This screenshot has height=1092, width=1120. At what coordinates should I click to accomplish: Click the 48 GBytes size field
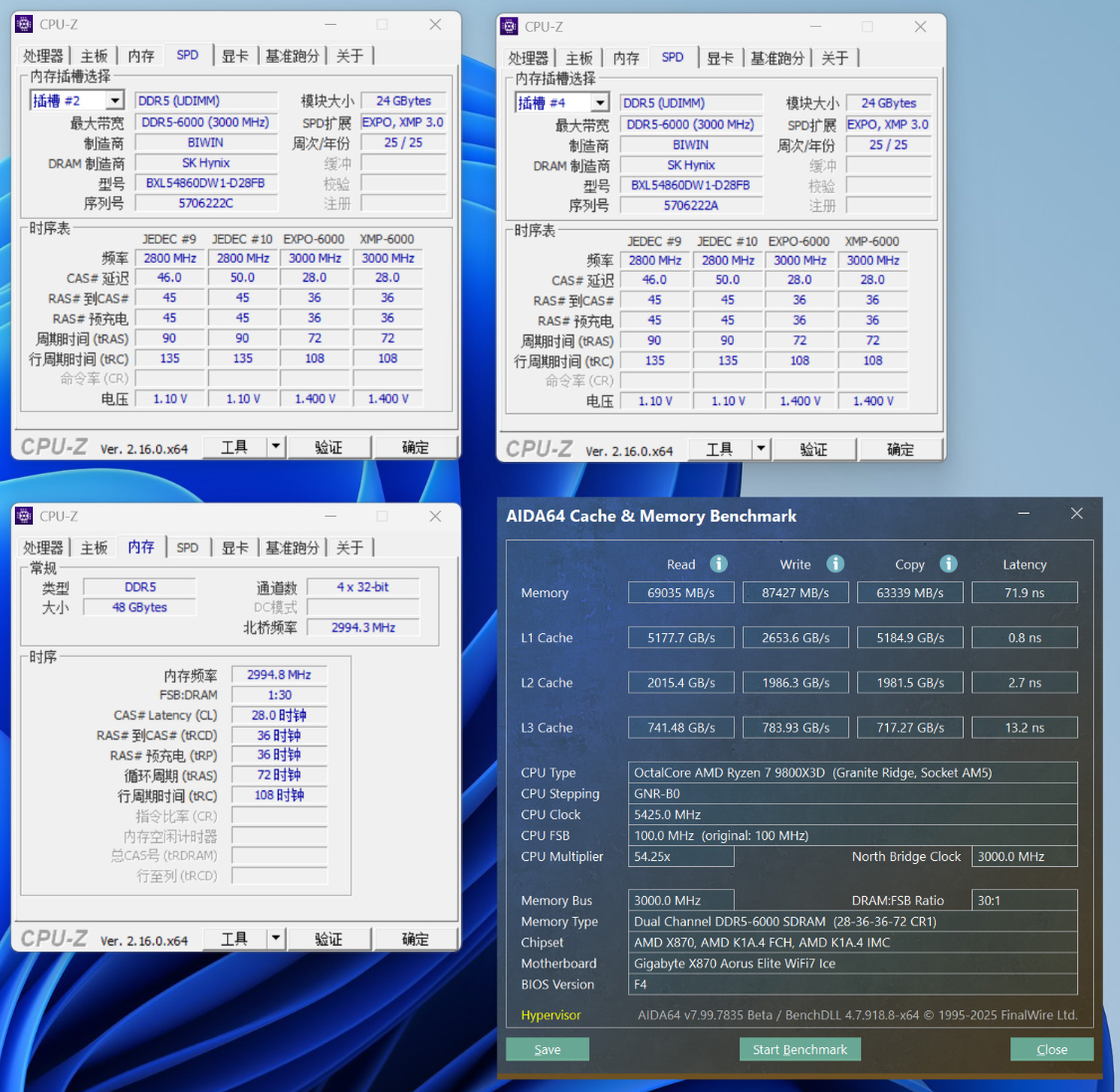(139, 607)
